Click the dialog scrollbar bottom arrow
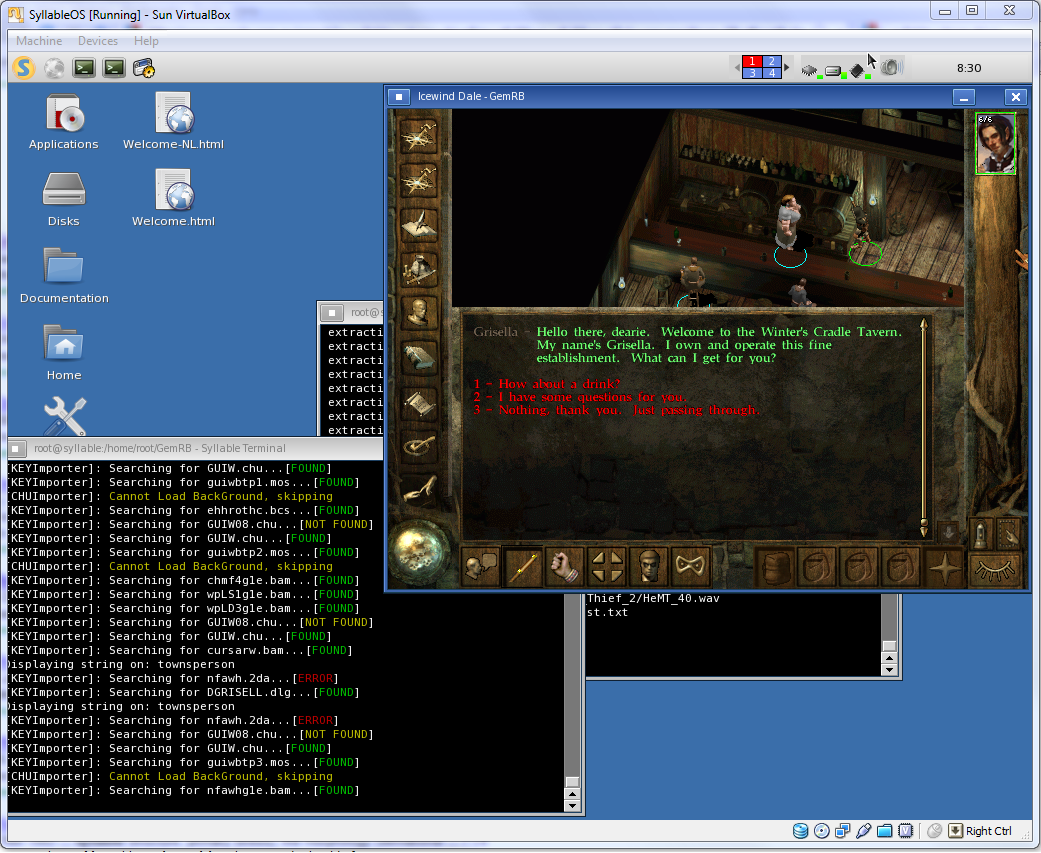 click(923, 530)
